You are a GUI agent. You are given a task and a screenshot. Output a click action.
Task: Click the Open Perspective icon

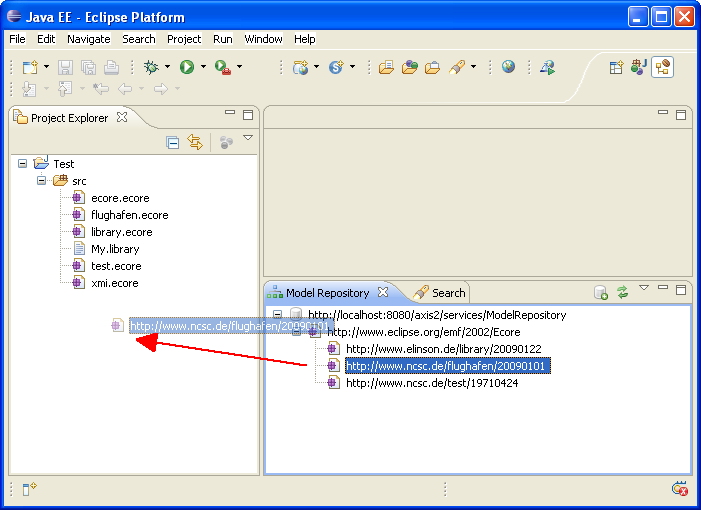[616, 67]
